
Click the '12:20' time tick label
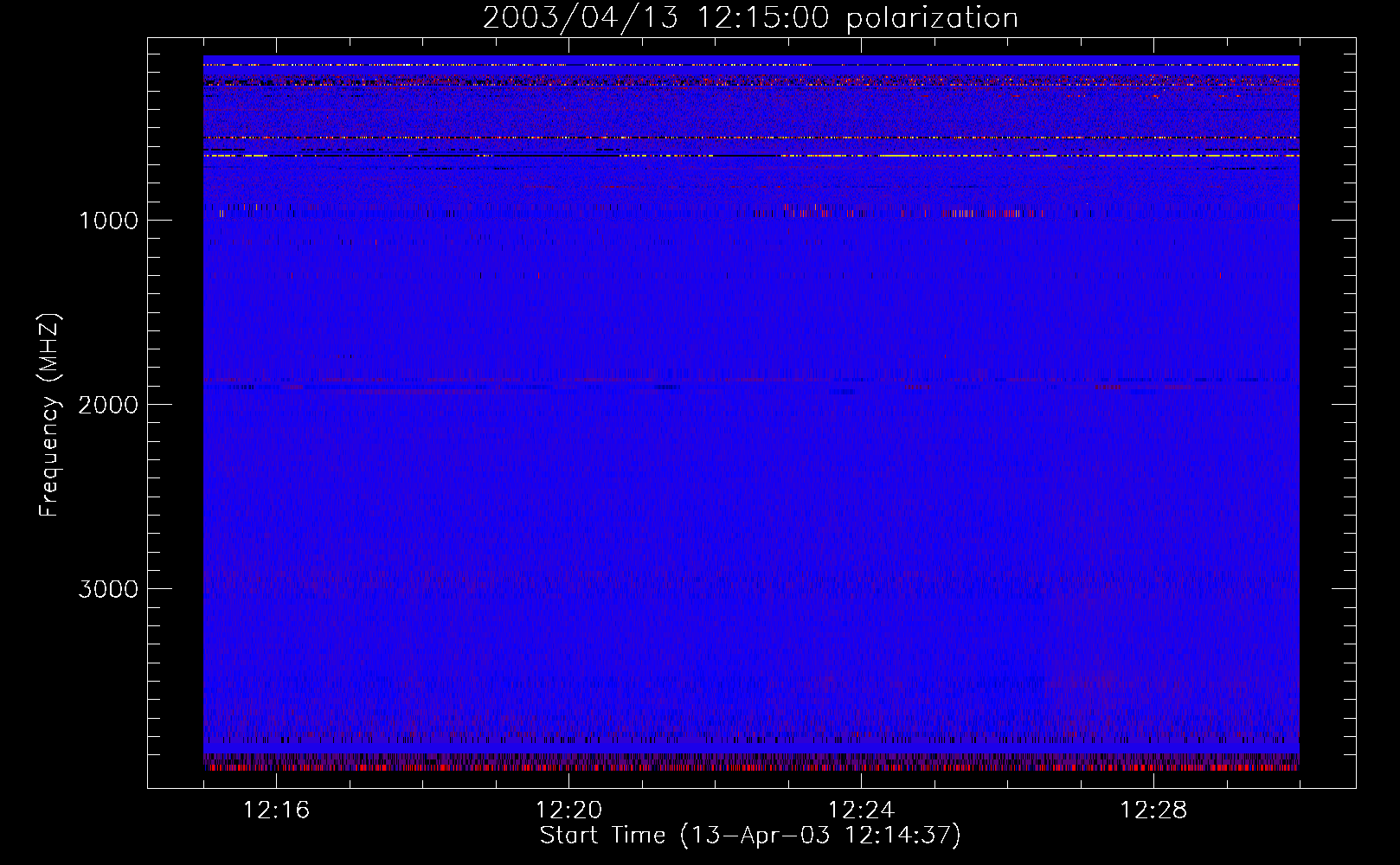(x=568, y=811)
